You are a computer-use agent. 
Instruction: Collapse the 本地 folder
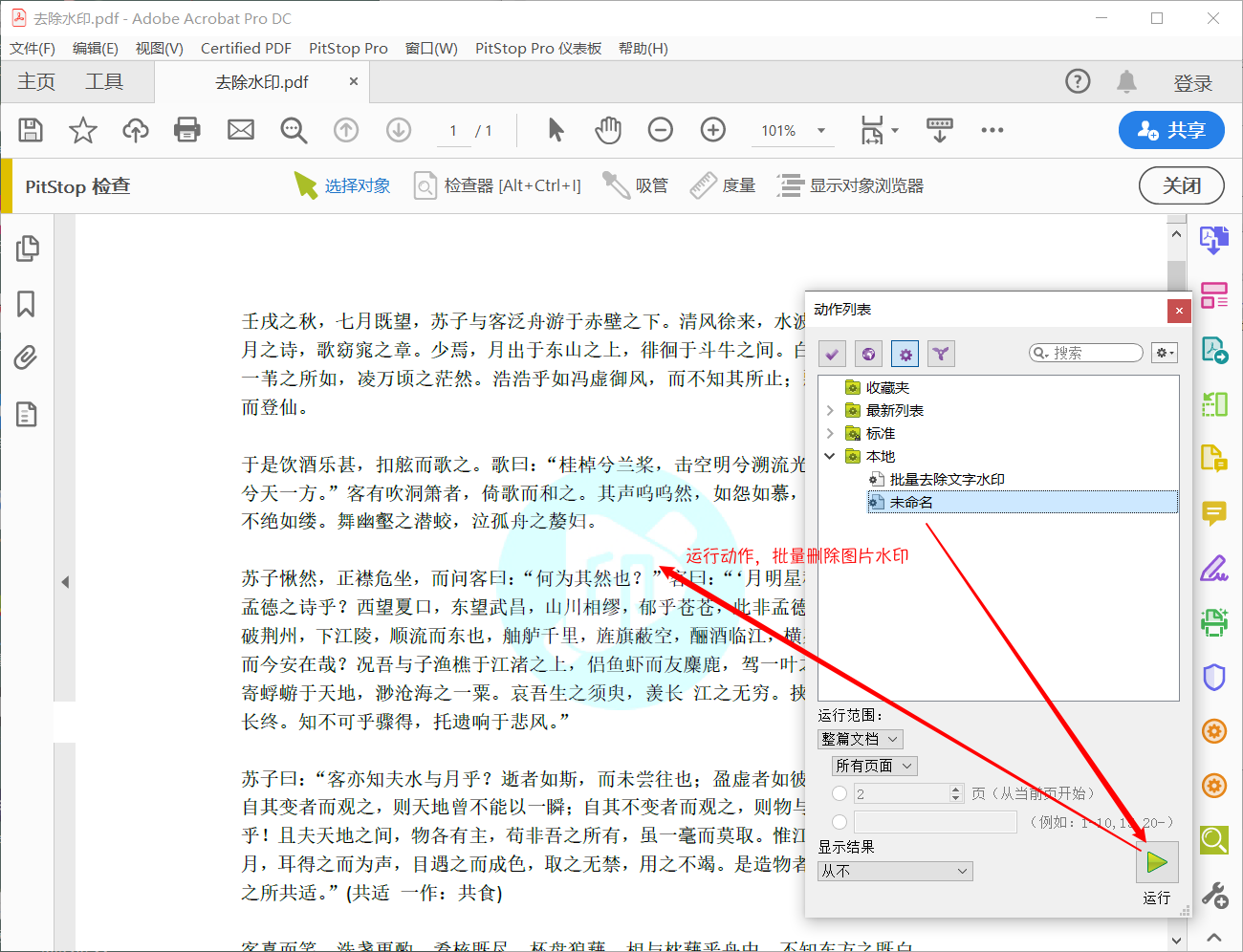829,456
